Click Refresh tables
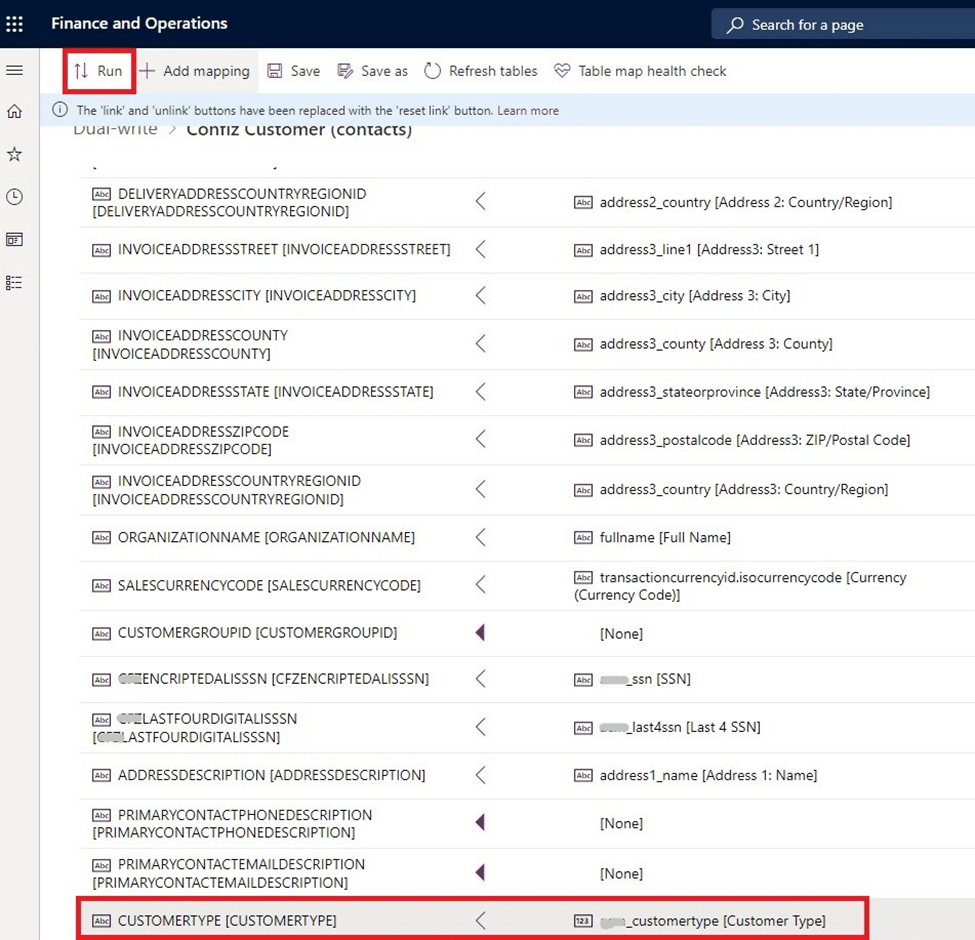The image size is (975, 940). tap(481, 71)
